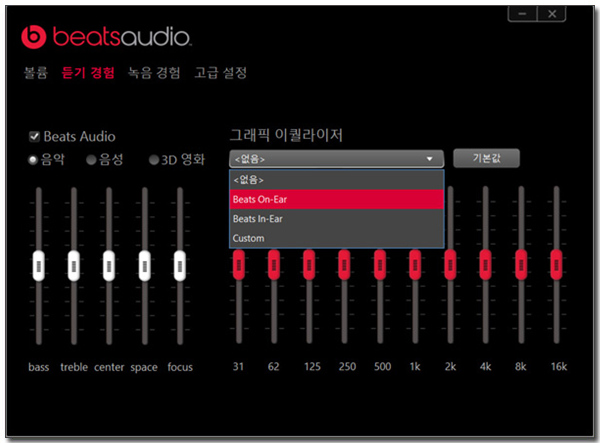Click the treble slider handle
Viewport: 600px width, 443px height.
(74, 266)
